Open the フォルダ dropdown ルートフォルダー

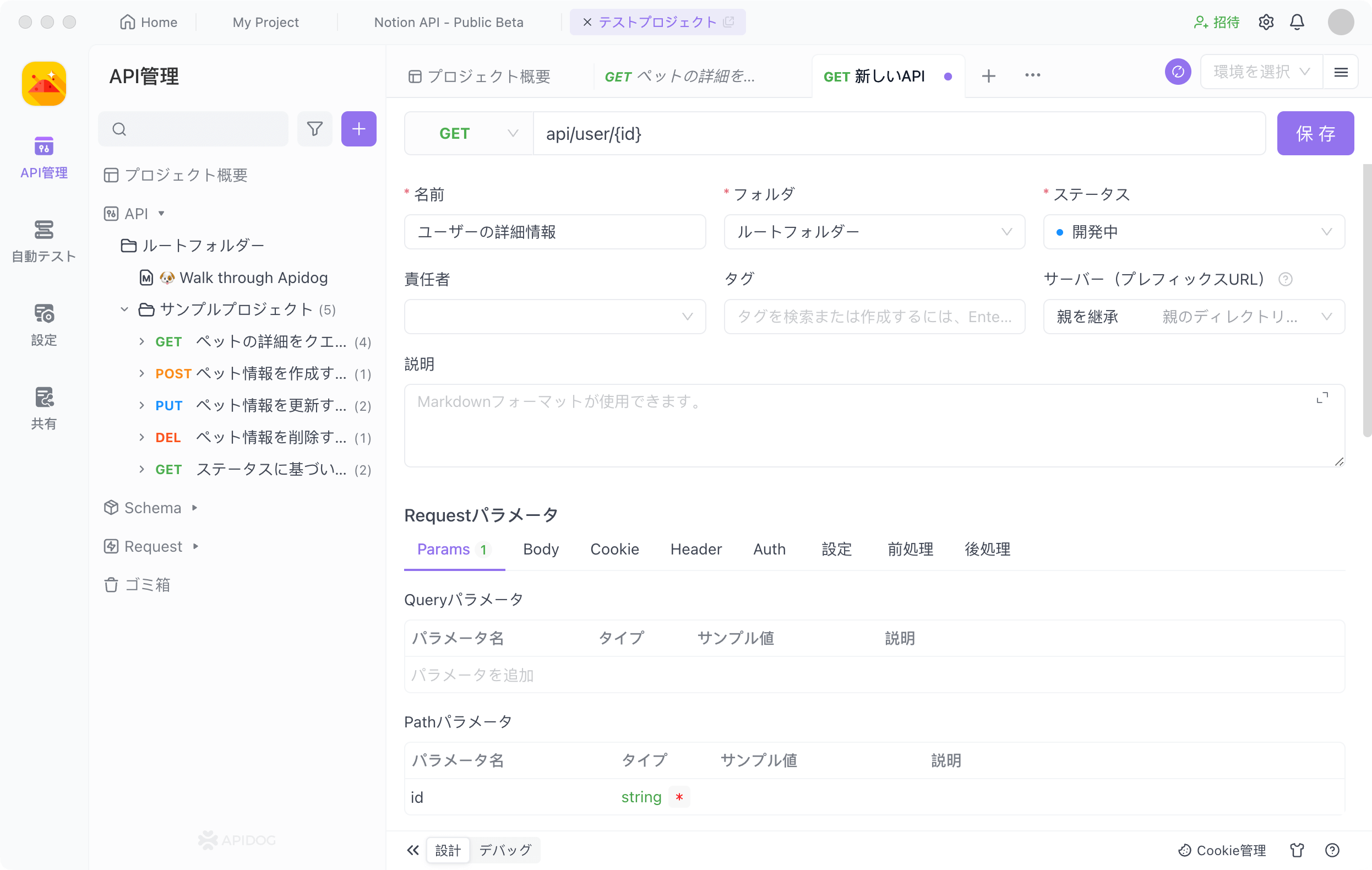pyautogui.click(x=874, y=232)
